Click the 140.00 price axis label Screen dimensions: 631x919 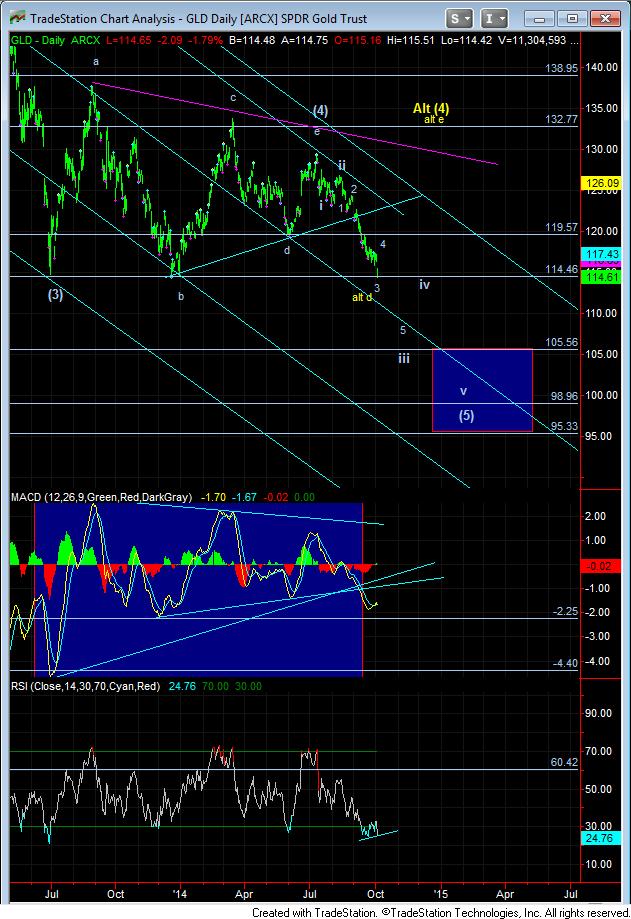(602, 67)
